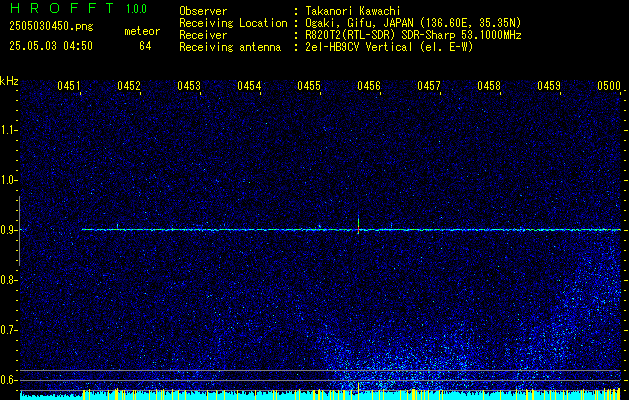Click the 0.6 kHz frequency label
The height and width of the screenshot is (400, 629).
(8, 380)
